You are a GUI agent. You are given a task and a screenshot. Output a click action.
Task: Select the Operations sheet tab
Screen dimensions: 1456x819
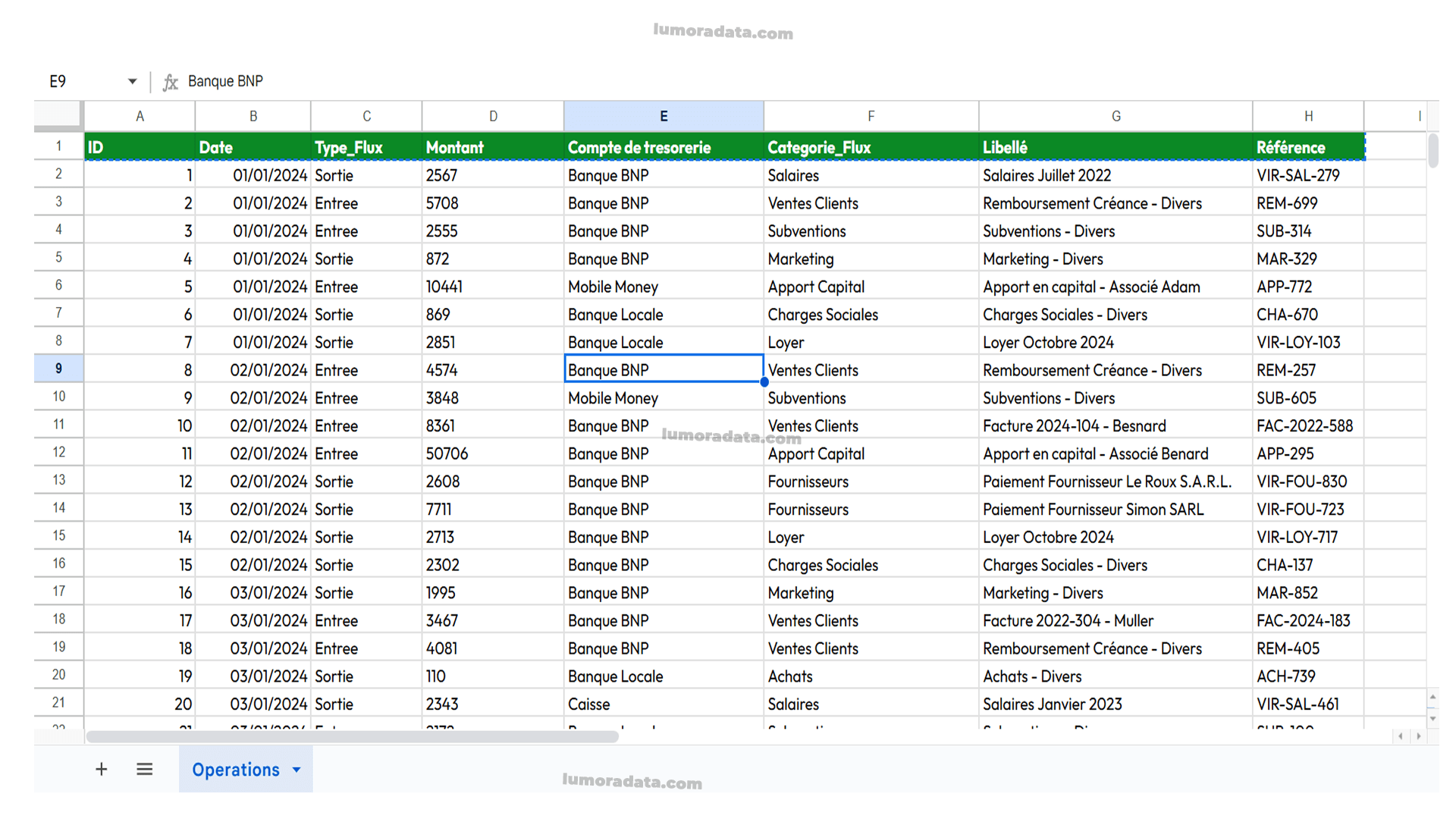click(x=235, y=770)
